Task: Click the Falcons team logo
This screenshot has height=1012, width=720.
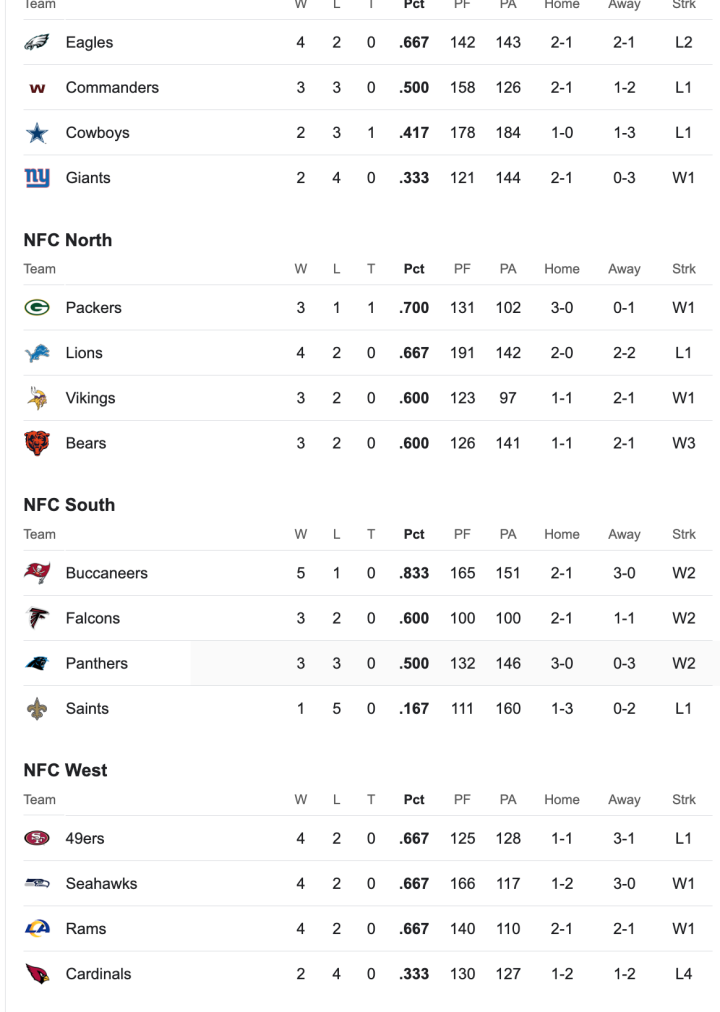Action: [x=37, y=618]
